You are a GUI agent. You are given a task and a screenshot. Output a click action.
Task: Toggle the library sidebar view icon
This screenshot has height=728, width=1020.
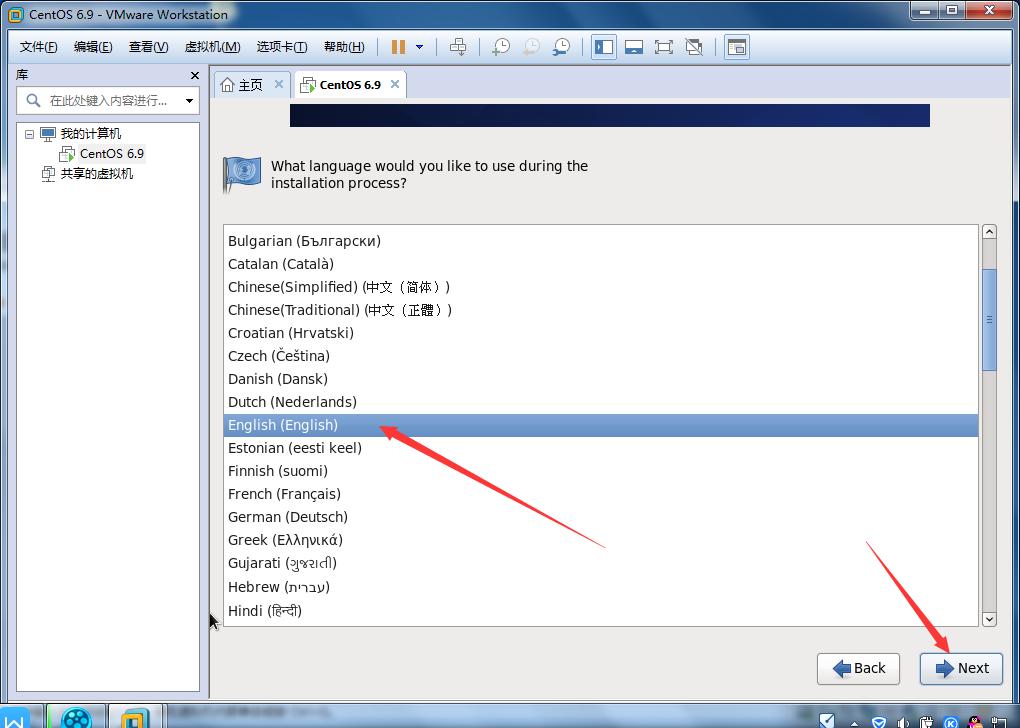tap(604, 47)
